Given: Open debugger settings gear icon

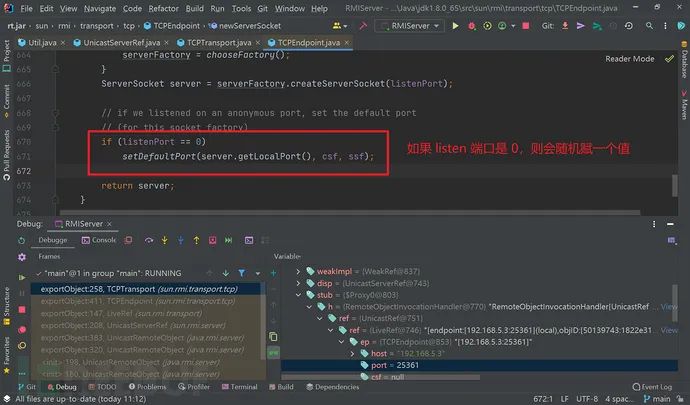Looking at the screenshot, I should point(22,257).
